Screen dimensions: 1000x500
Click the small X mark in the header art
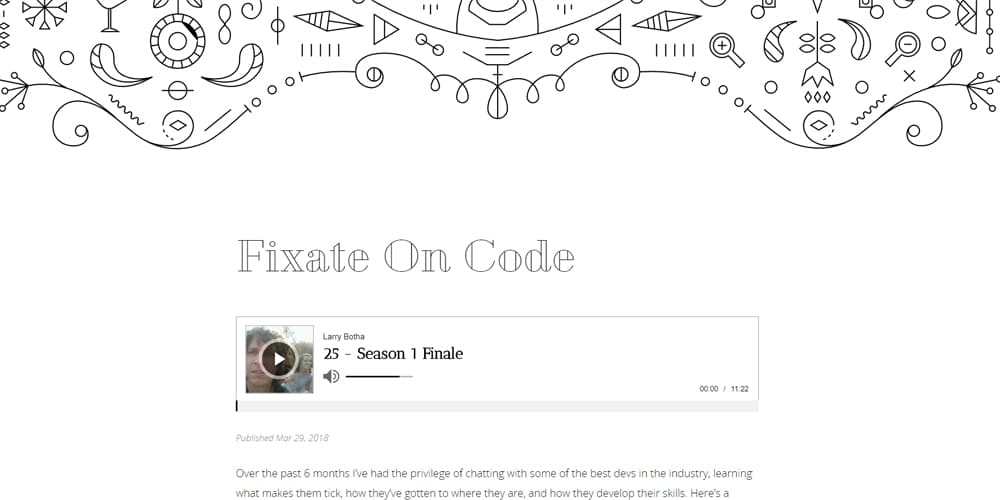[909, 76]
